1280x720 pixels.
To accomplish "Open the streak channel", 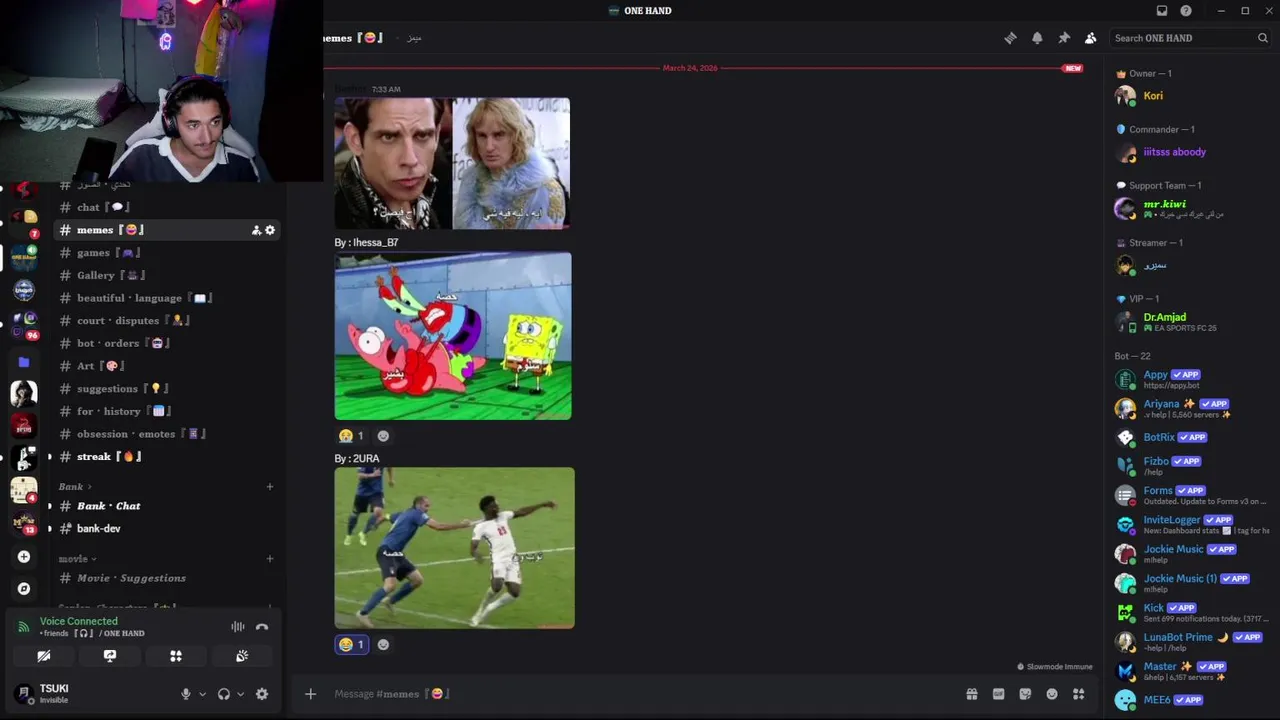I will coord(166,457).
